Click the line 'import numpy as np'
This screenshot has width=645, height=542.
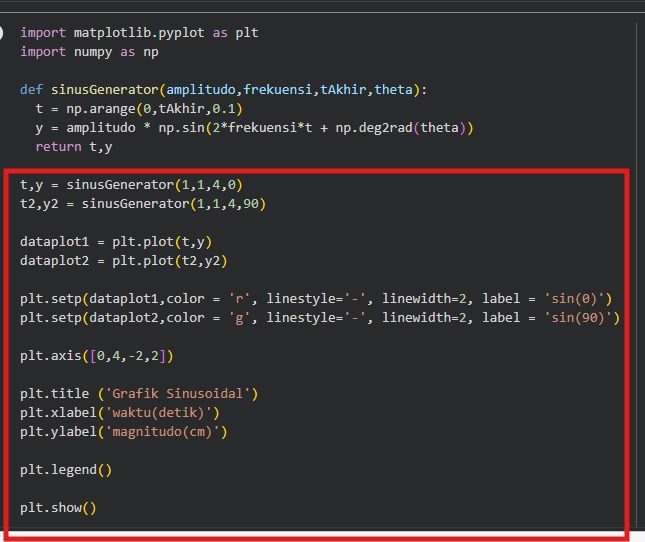click(89, 52)
